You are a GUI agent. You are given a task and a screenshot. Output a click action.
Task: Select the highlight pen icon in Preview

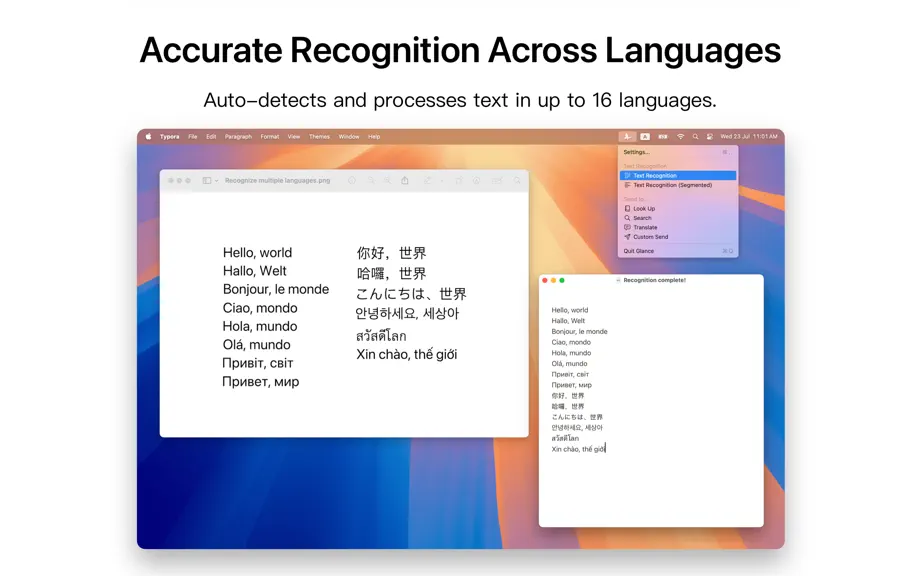point(428,180)
